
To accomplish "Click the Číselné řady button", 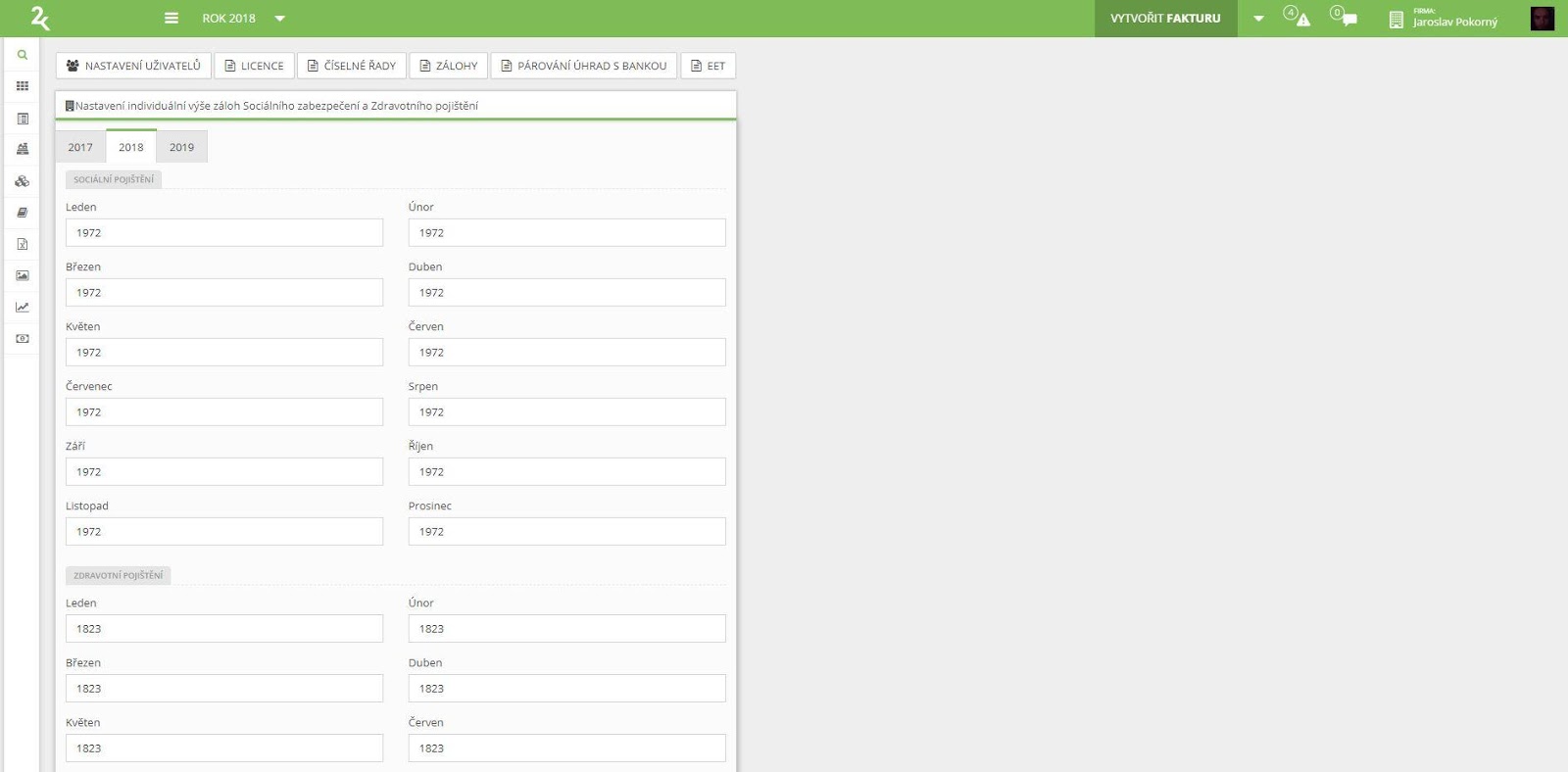I will pyautogui.click(x=352, y=66).
